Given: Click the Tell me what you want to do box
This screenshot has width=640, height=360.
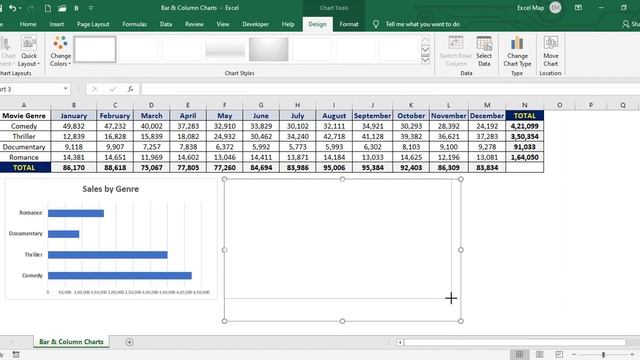Looking at the screenshot, I should [x=422, y=24].
